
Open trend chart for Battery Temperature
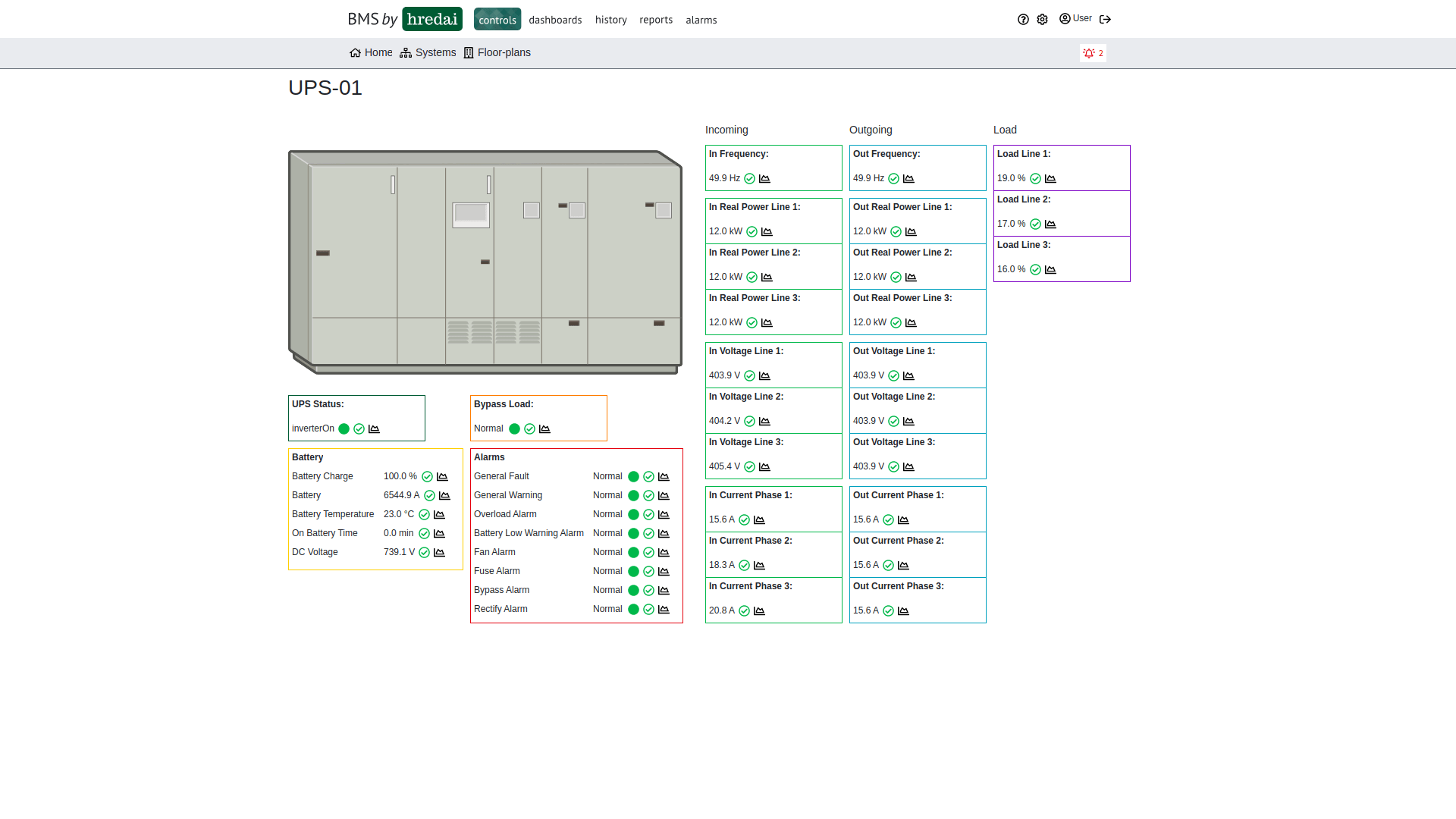[x=439, y=515]
